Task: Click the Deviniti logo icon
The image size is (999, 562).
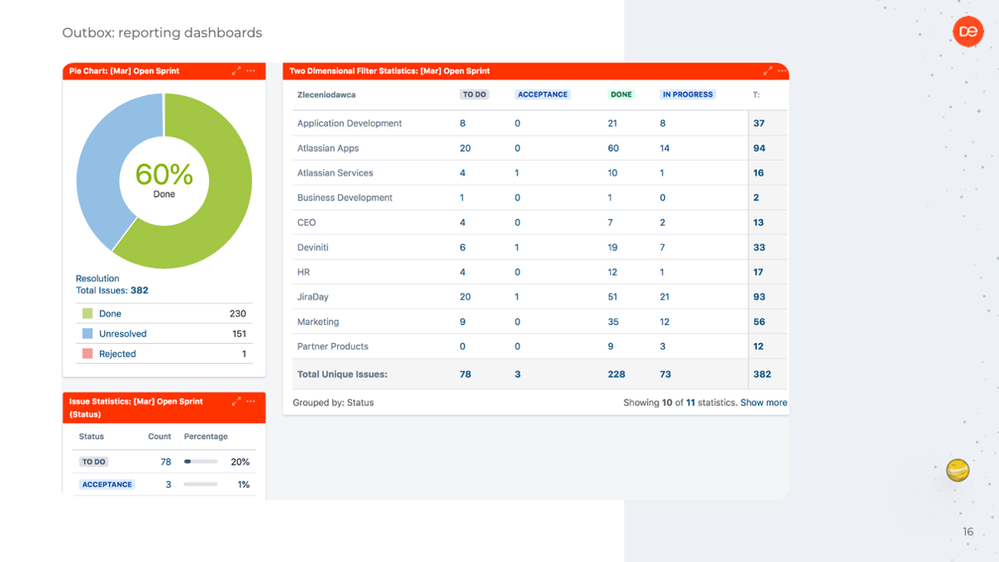Action: tap(968, 31)
